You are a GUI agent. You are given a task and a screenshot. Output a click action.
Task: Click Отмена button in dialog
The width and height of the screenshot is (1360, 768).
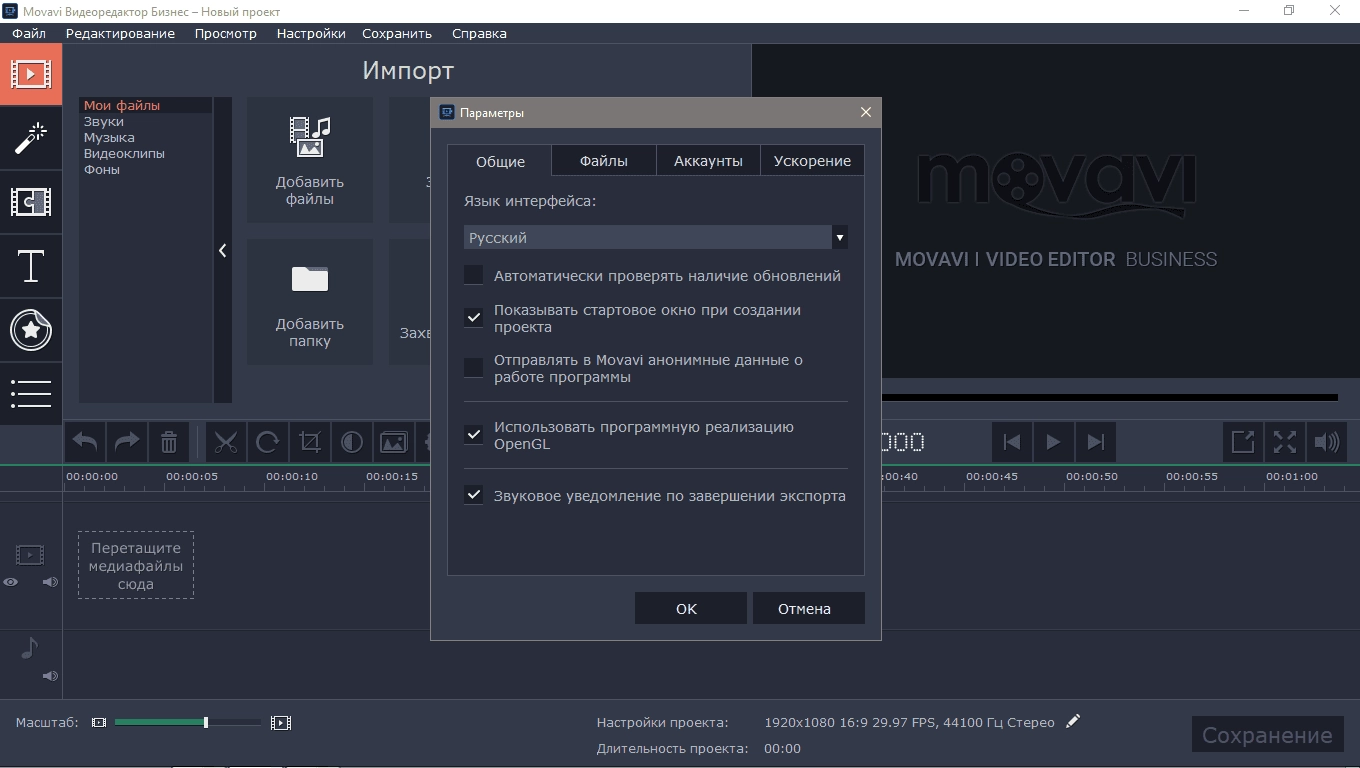pos(808,608)
